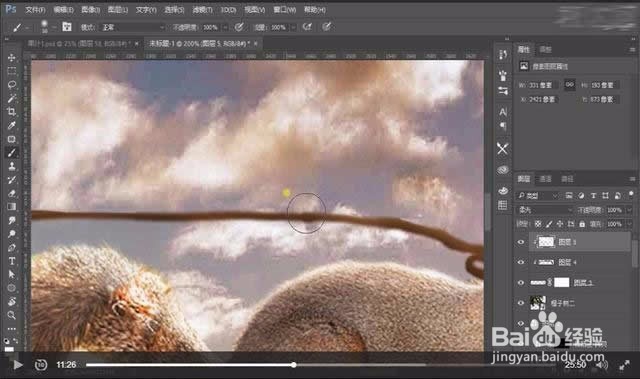Open layer fill dropdown arrow

pos(629,224)
